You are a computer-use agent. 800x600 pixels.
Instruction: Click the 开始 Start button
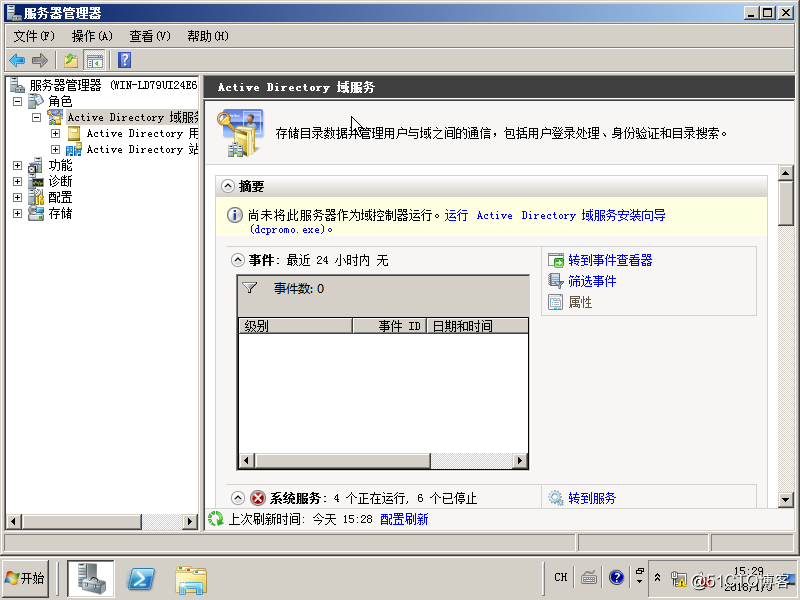[x=26, y=578]
